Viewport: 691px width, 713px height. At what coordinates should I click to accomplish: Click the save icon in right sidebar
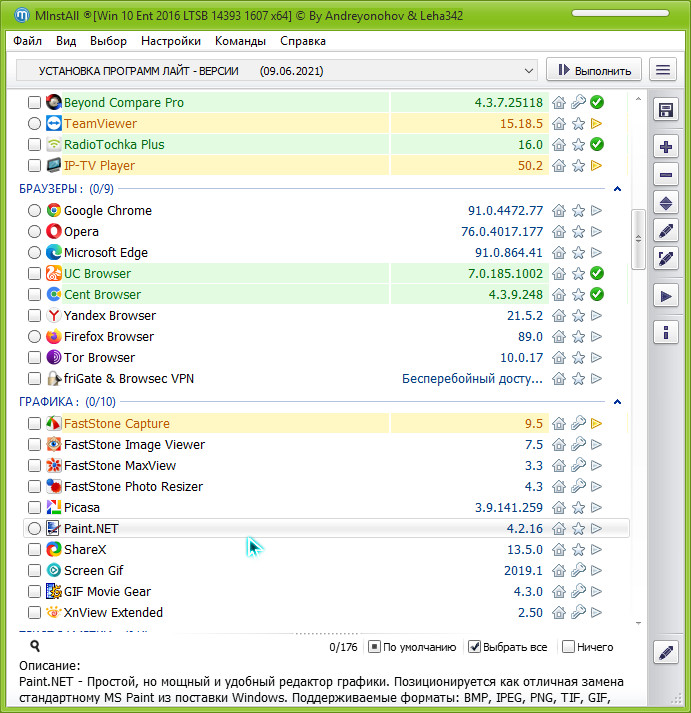[x=666, y=110]
